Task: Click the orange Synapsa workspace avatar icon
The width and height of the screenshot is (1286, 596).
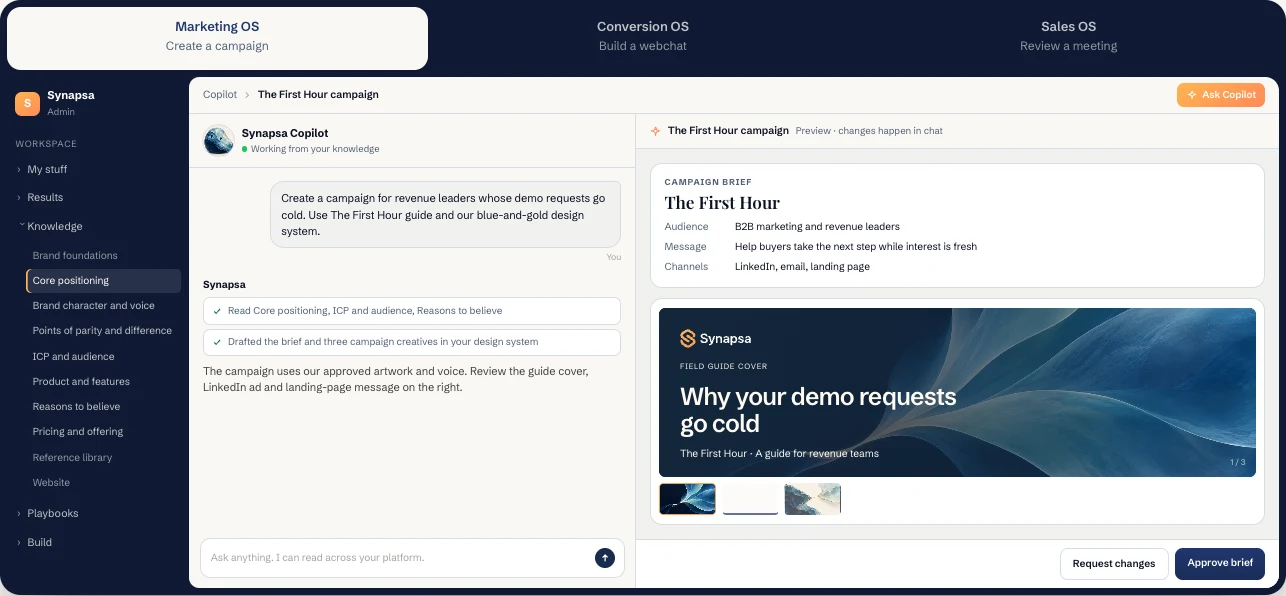Action: tap(27, 103)
